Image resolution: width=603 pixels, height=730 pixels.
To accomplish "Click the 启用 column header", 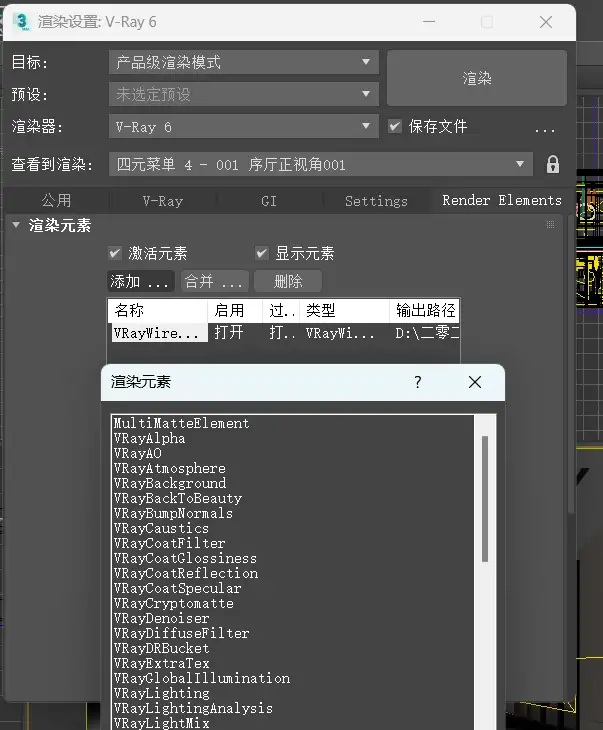I will point(235,311).
